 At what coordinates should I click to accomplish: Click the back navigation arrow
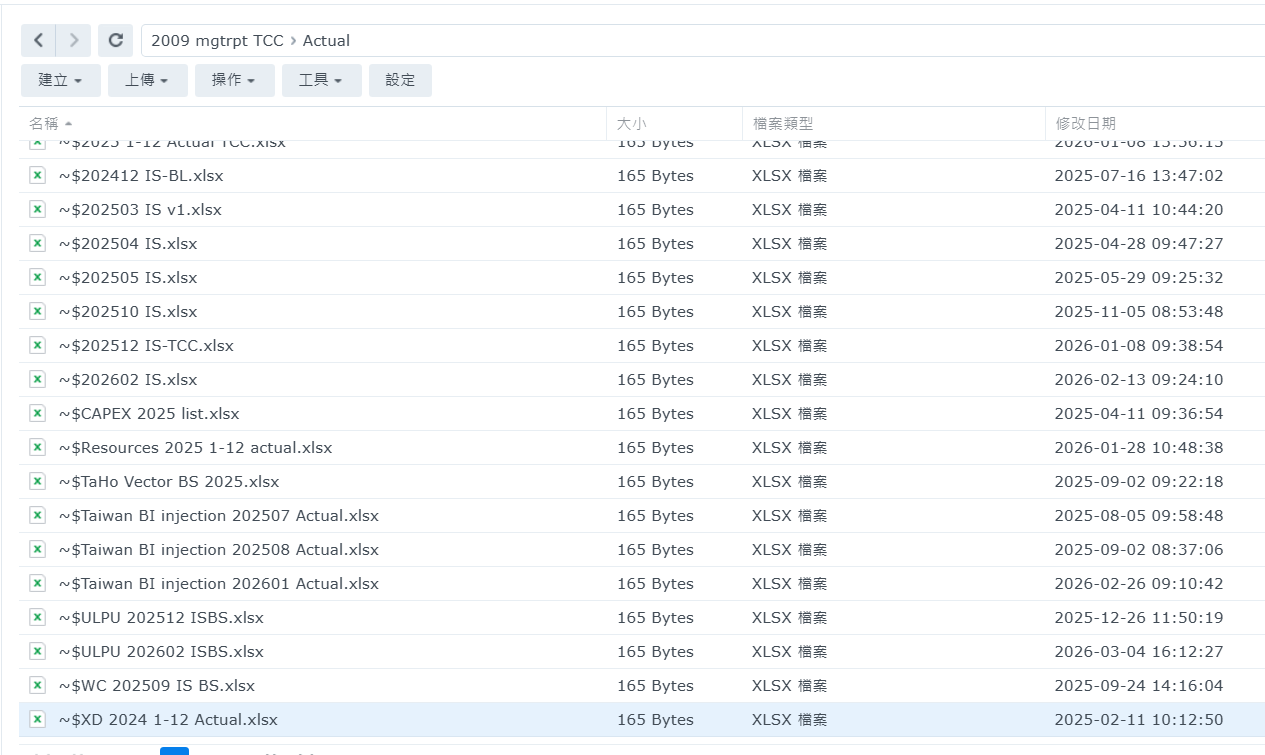(x=38, y=40)
